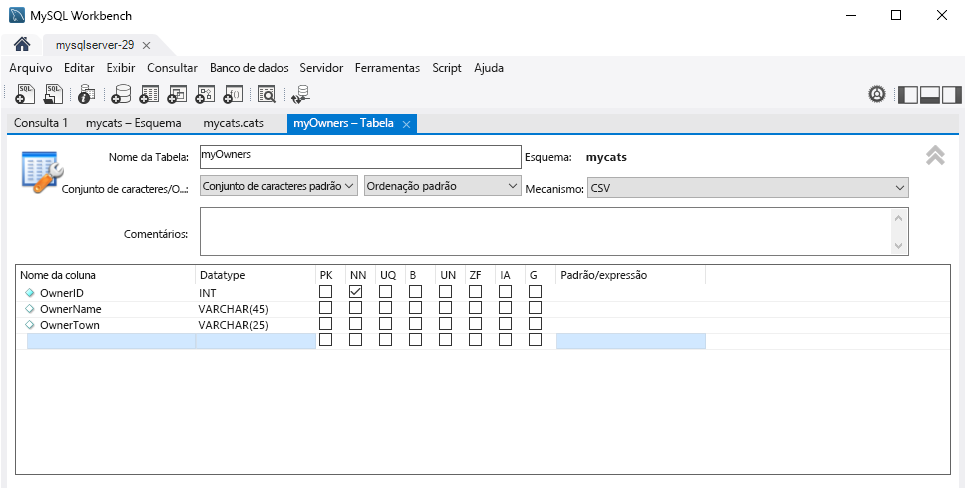Create a new function icon
966x488 pixels.
[x=233, y=94]
